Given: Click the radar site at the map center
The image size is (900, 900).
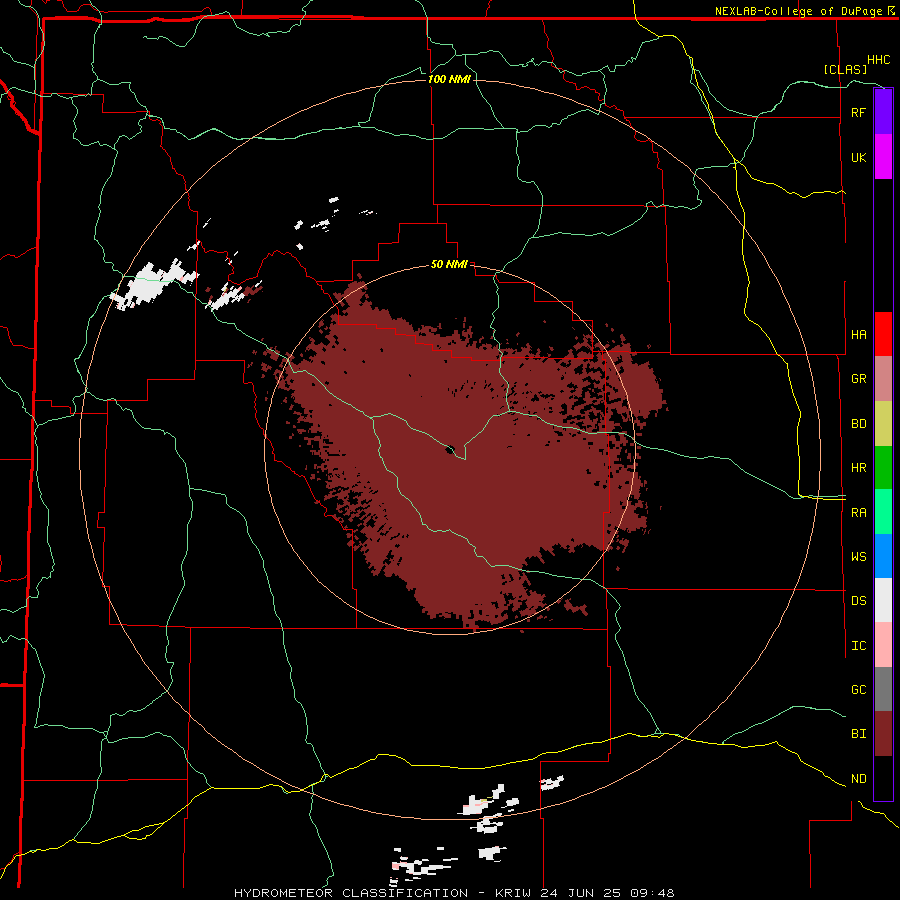Looking at the screenshot, I should coord(449,449).
